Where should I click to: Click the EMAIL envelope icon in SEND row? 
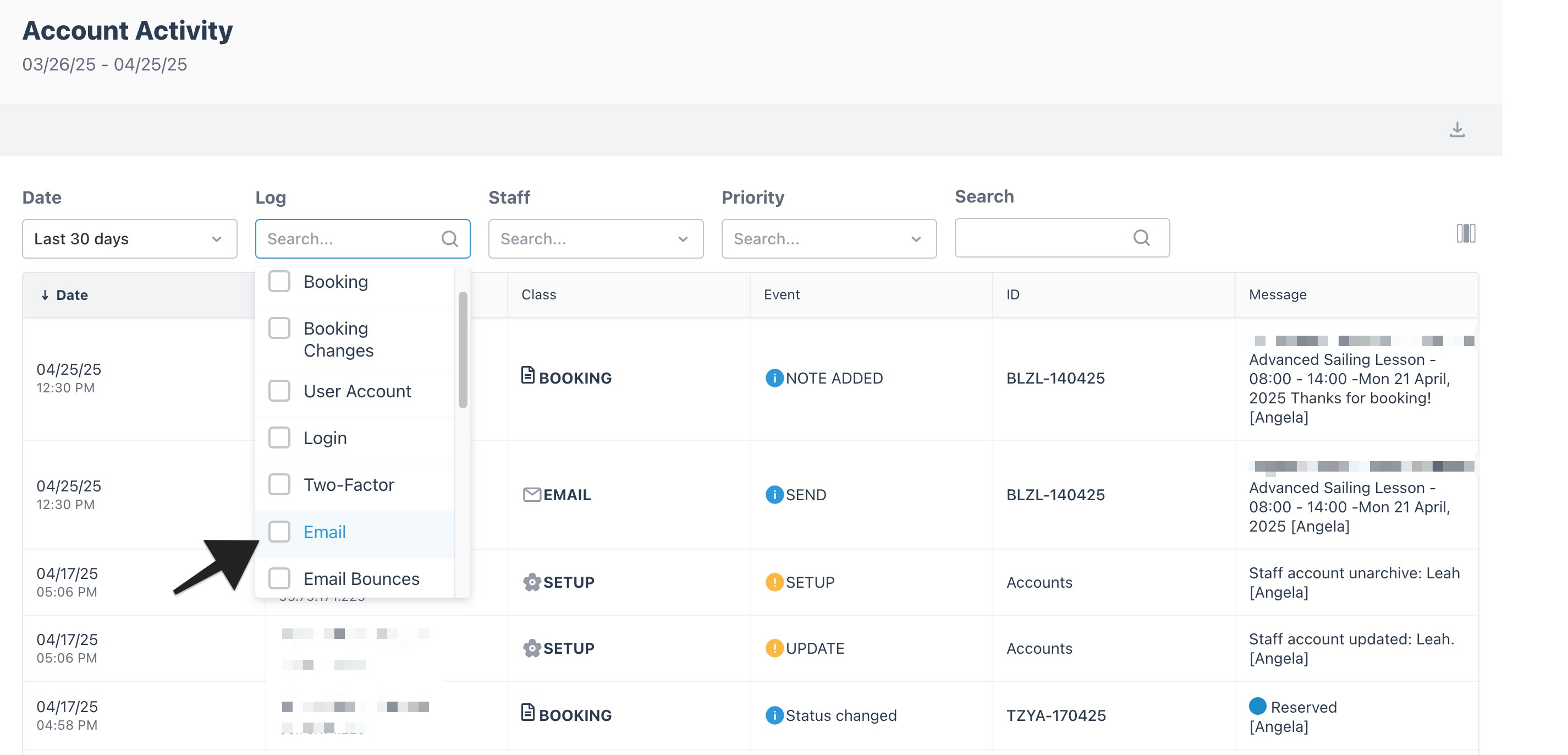click(x=531, y=494)
